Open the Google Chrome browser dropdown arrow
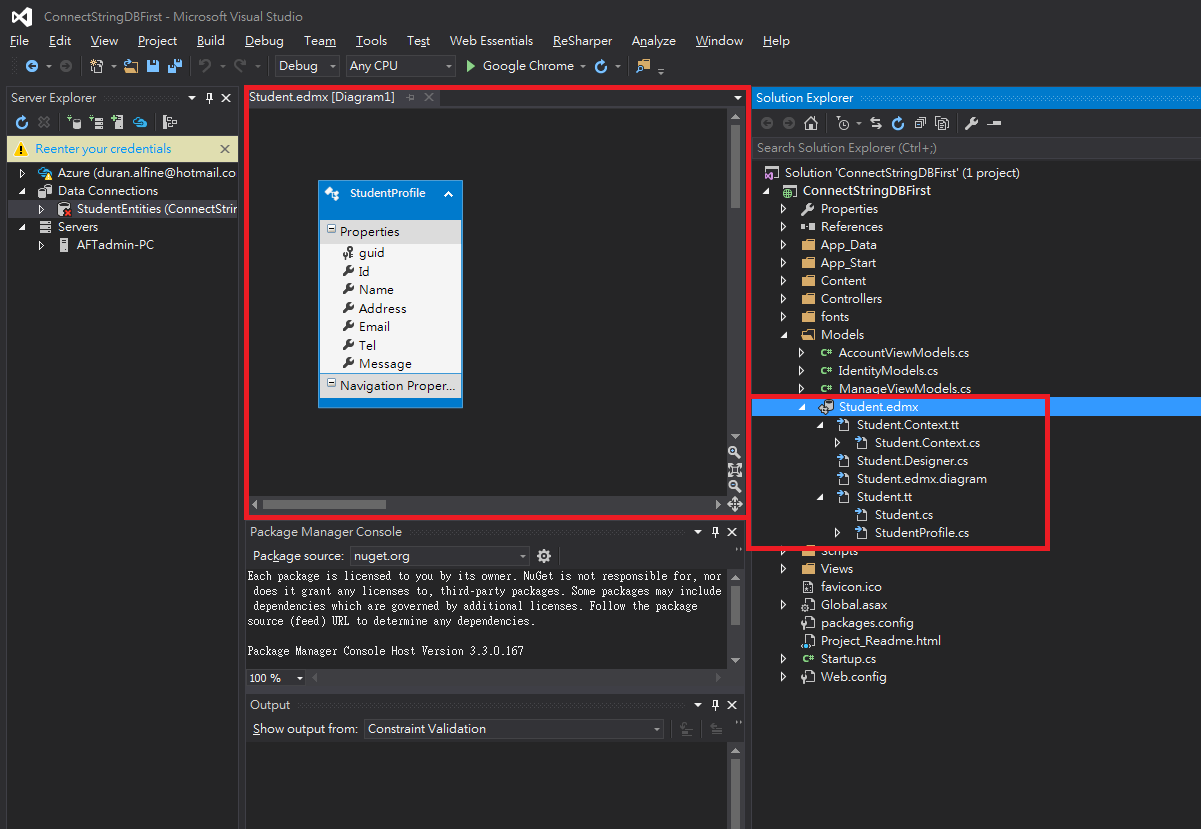Image resolution: width=1201 pixels, height=829 pixels. click(x=582, y=66)
